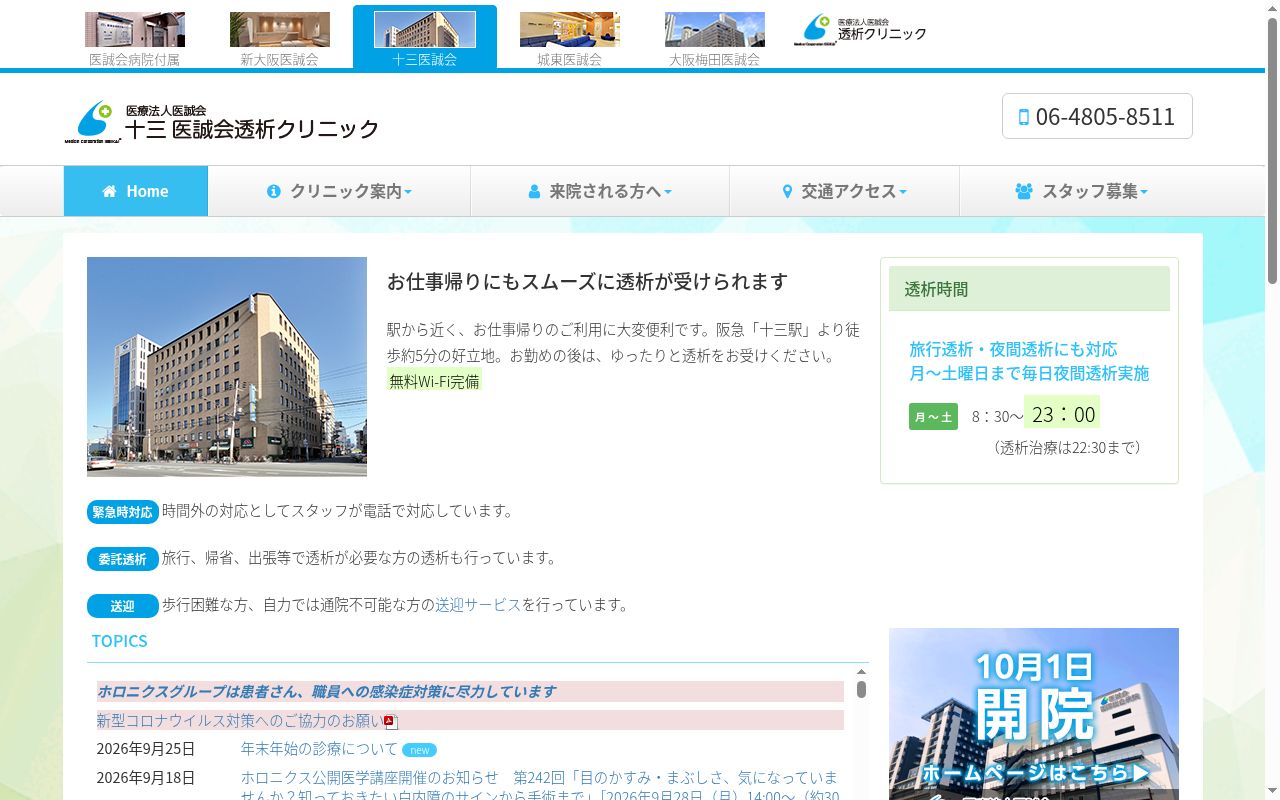
Task: Click the page vertical scrollbar thumb
Action: pyautogui.click(x=1272, y=150)
